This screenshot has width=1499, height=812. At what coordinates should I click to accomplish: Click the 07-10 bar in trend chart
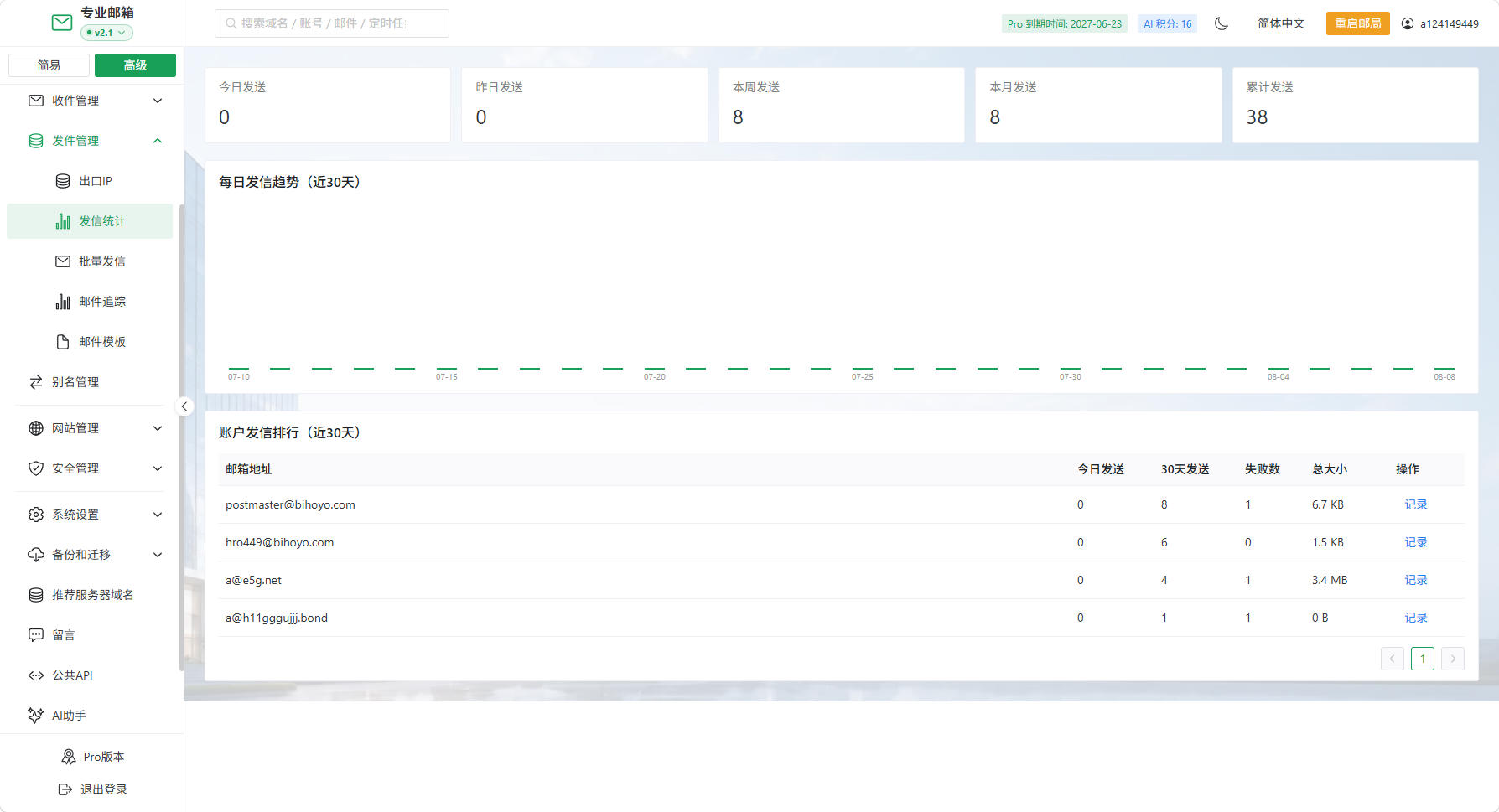click(x=239, y=368)
